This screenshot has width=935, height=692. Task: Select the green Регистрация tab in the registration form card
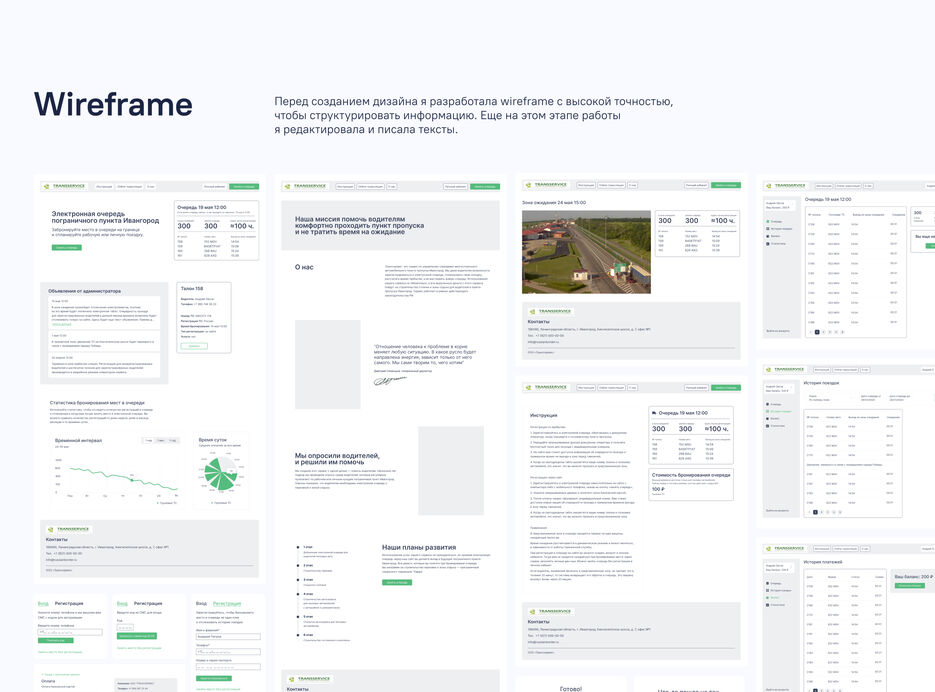point(227,604)
